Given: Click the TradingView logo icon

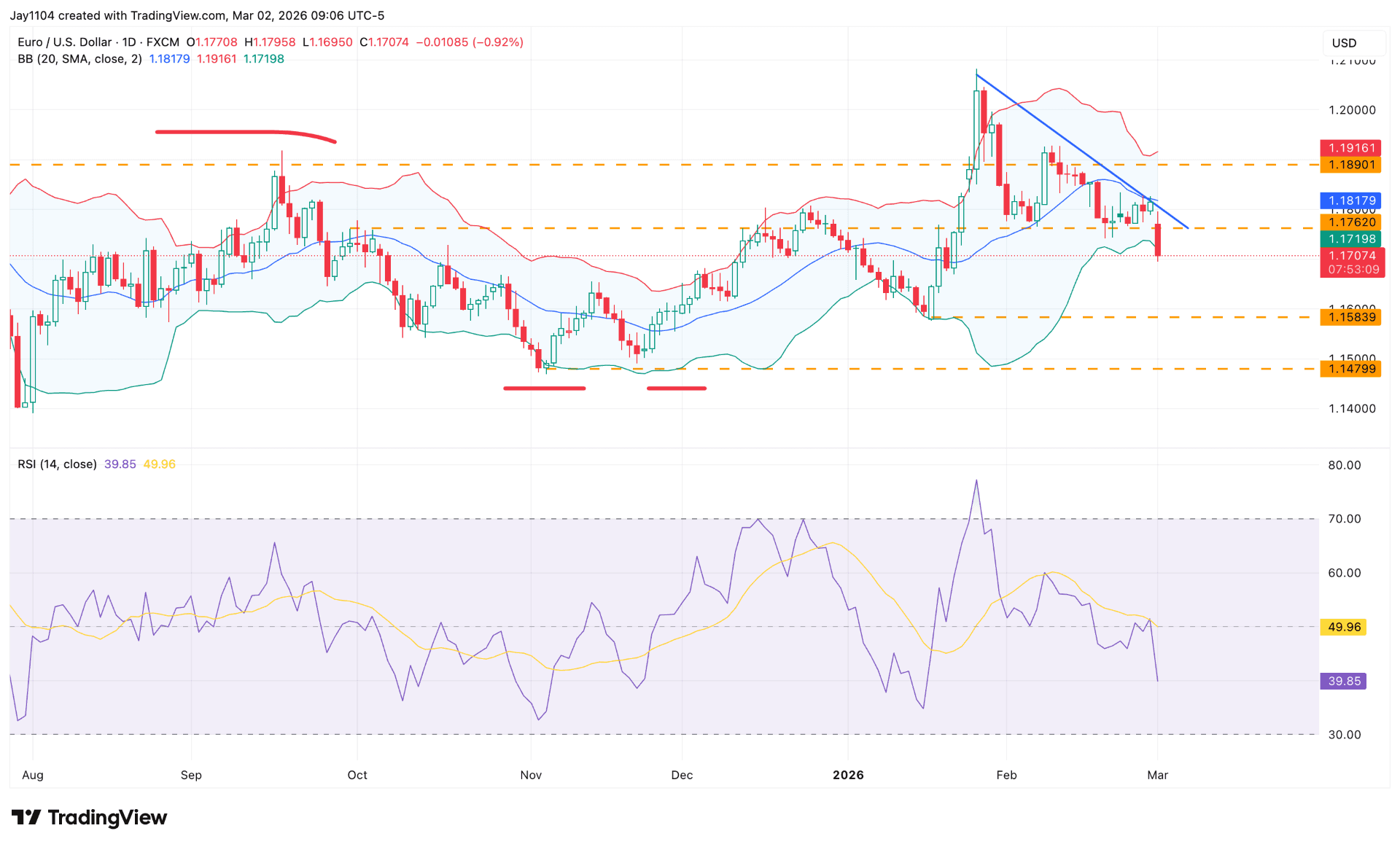Looking at the screenshot, I should click(27, 818).
